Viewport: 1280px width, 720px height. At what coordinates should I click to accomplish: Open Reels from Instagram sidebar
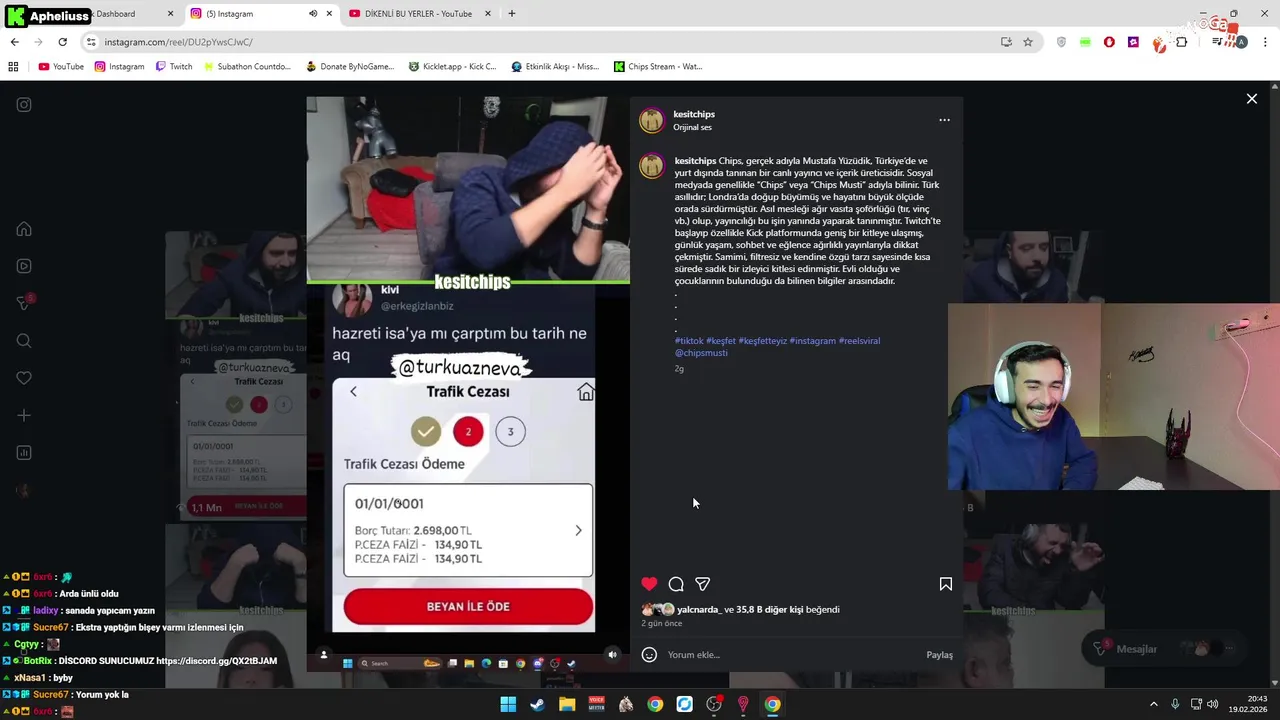(24, 266)
